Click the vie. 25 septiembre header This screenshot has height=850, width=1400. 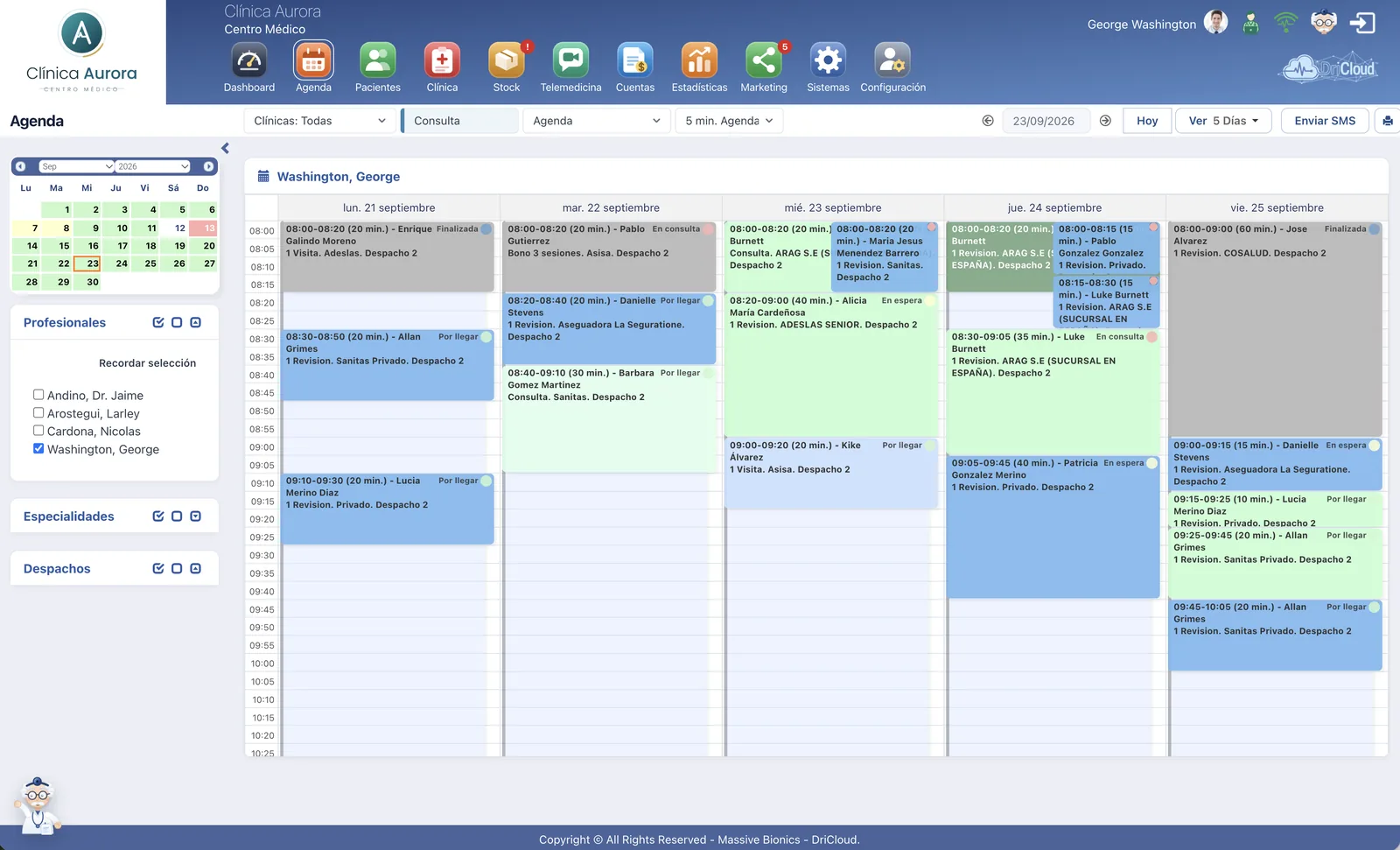[1277, 207]
